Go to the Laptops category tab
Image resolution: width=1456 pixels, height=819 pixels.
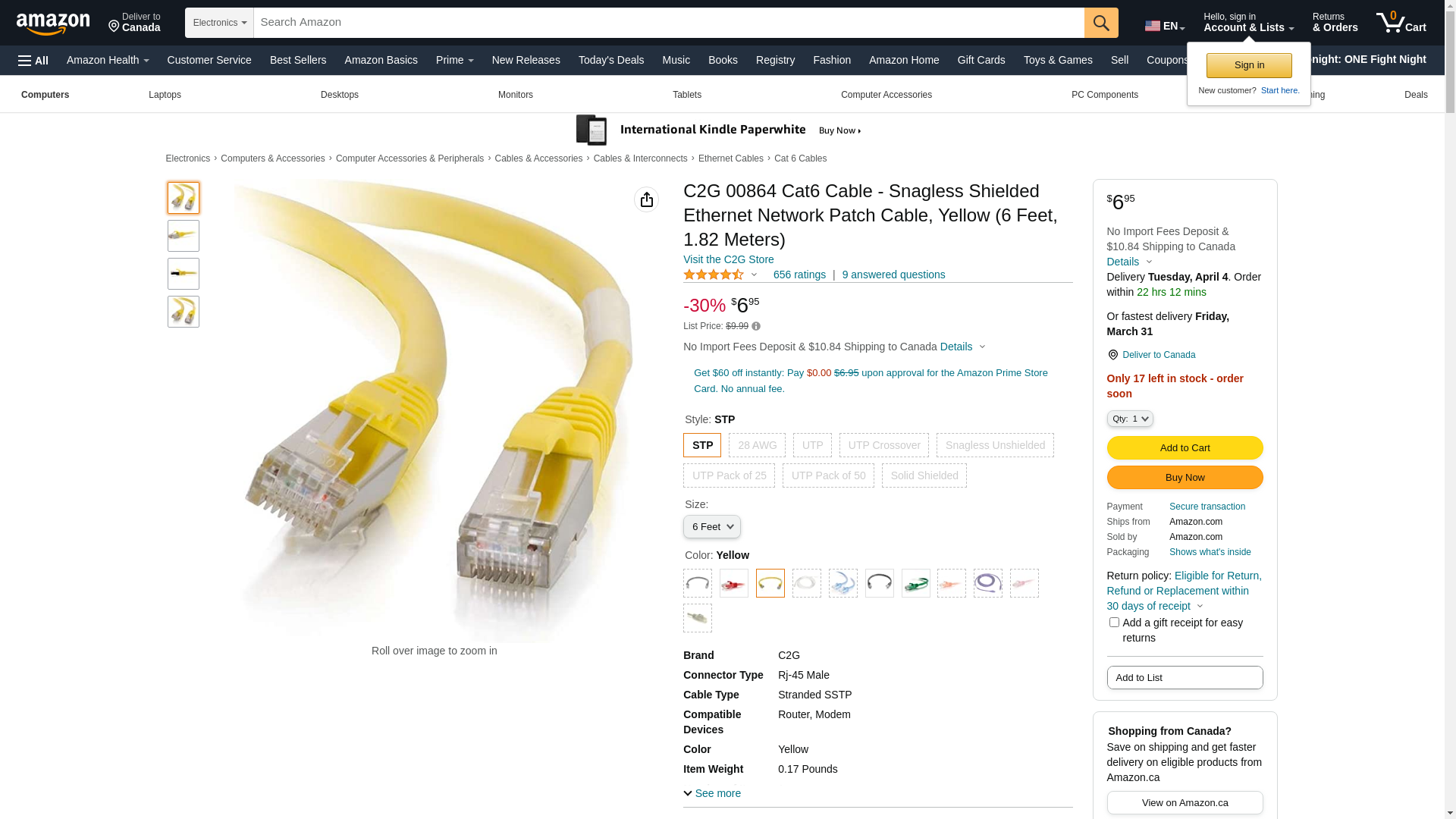click(165, 95)
